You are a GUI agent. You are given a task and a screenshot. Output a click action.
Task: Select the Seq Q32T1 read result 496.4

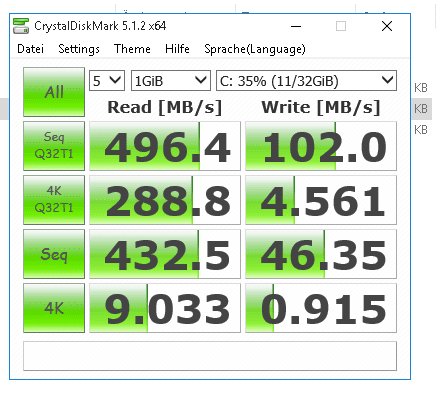(x=165, y=146)
